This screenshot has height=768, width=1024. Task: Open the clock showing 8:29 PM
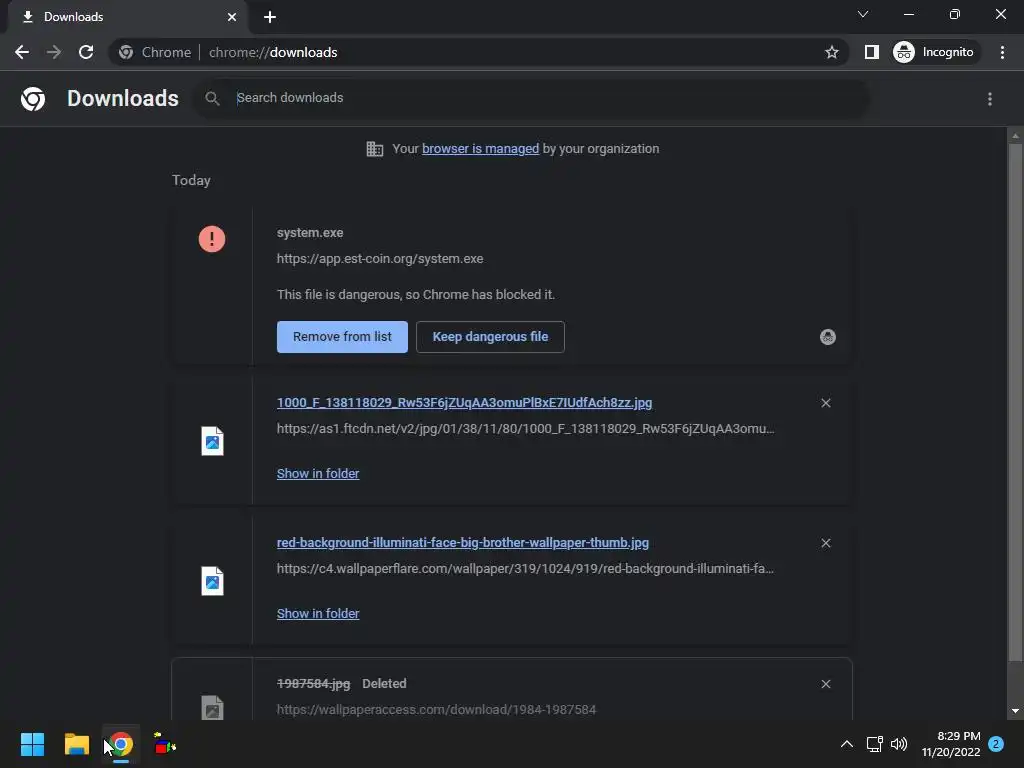click(951, 744)
